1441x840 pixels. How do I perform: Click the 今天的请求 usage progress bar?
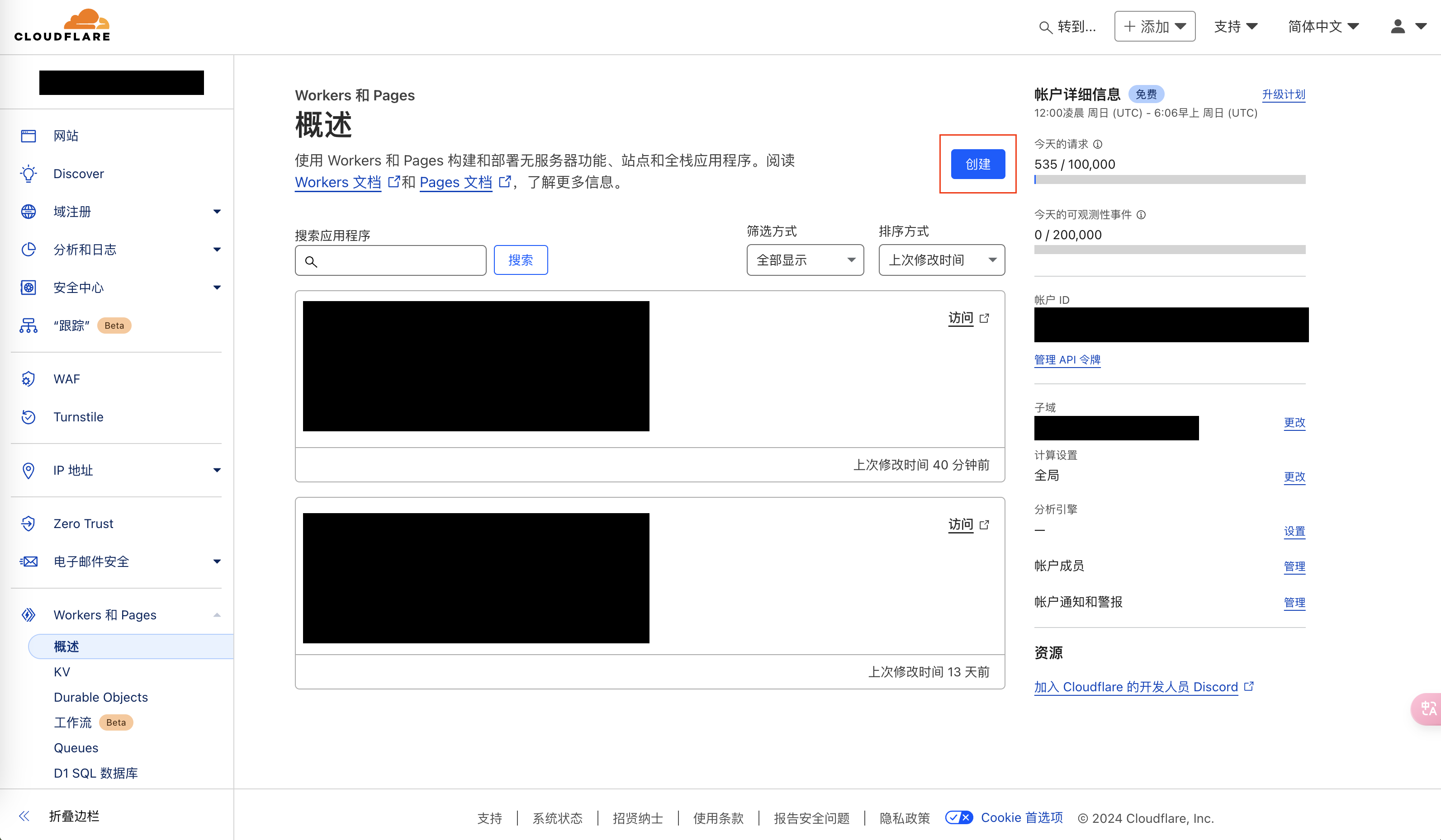click(x=1169, y=179)
